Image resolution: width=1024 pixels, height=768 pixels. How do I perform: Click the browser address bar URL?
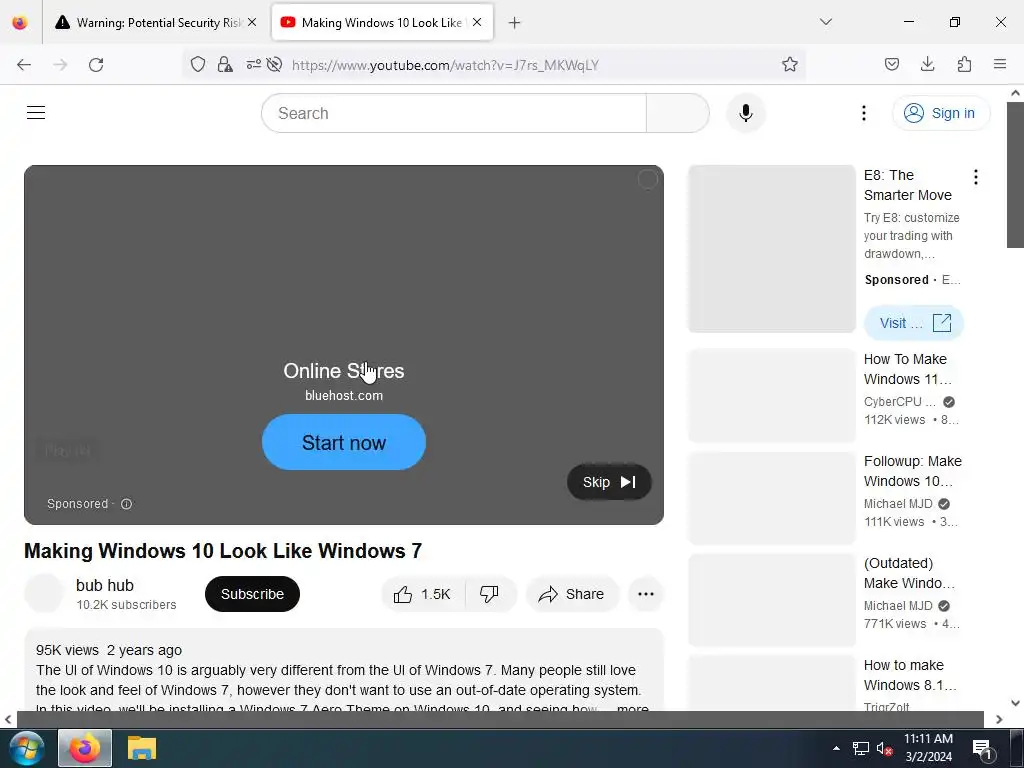point(445,65)
